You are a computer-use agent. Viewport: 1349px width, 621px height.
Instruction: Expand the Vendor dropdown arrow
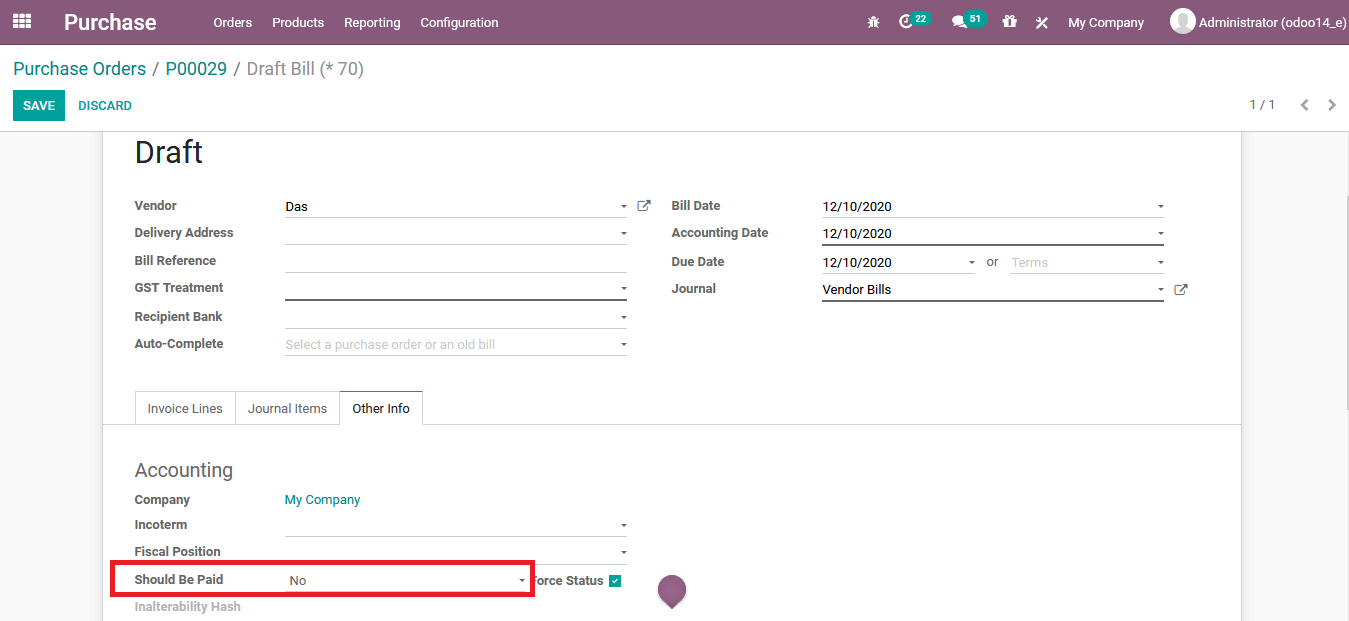point(623,207)
